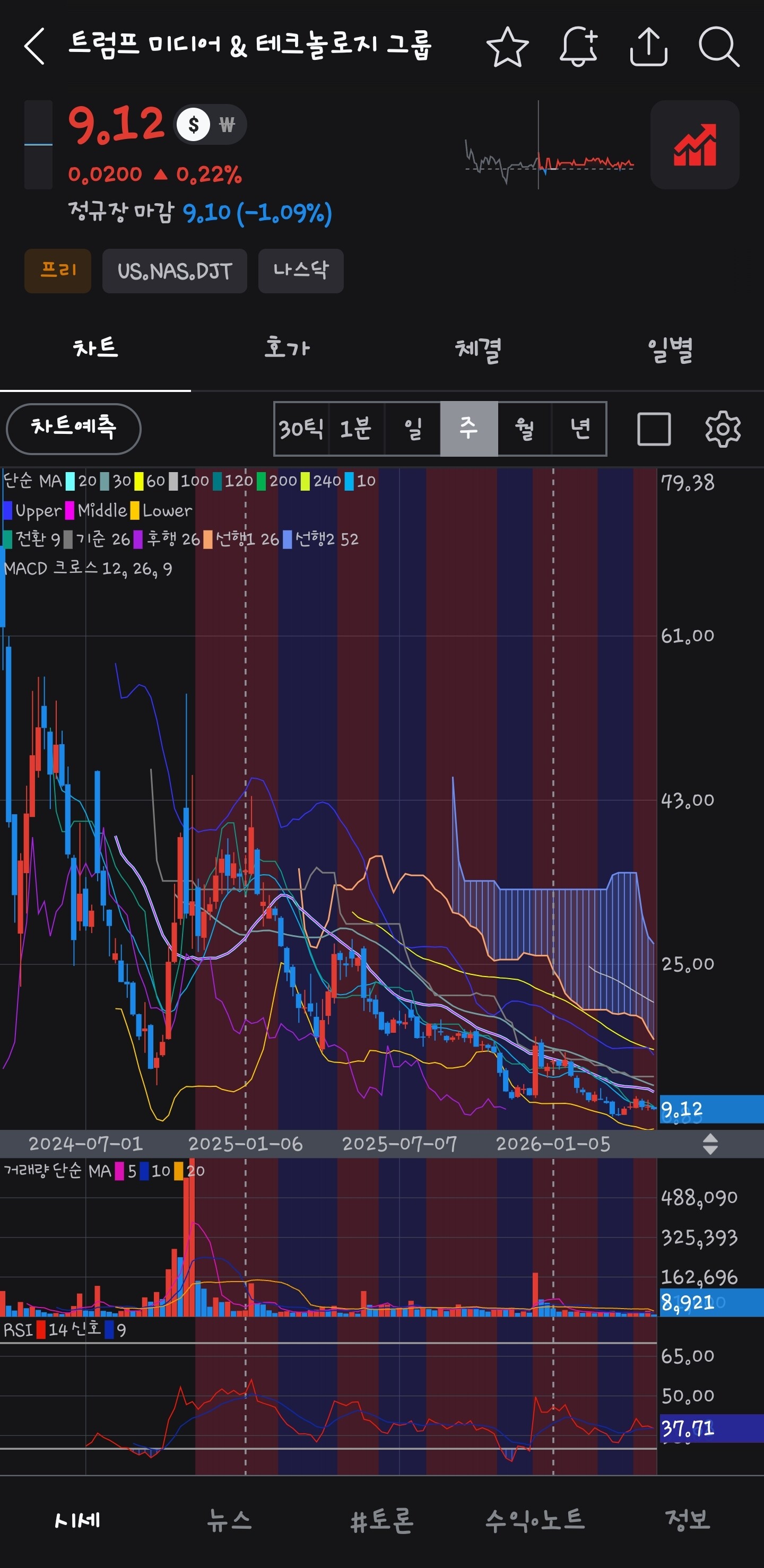Select the 년 yearly chart interval
The image size is (764, 1568).
click(x=579, y=429)
